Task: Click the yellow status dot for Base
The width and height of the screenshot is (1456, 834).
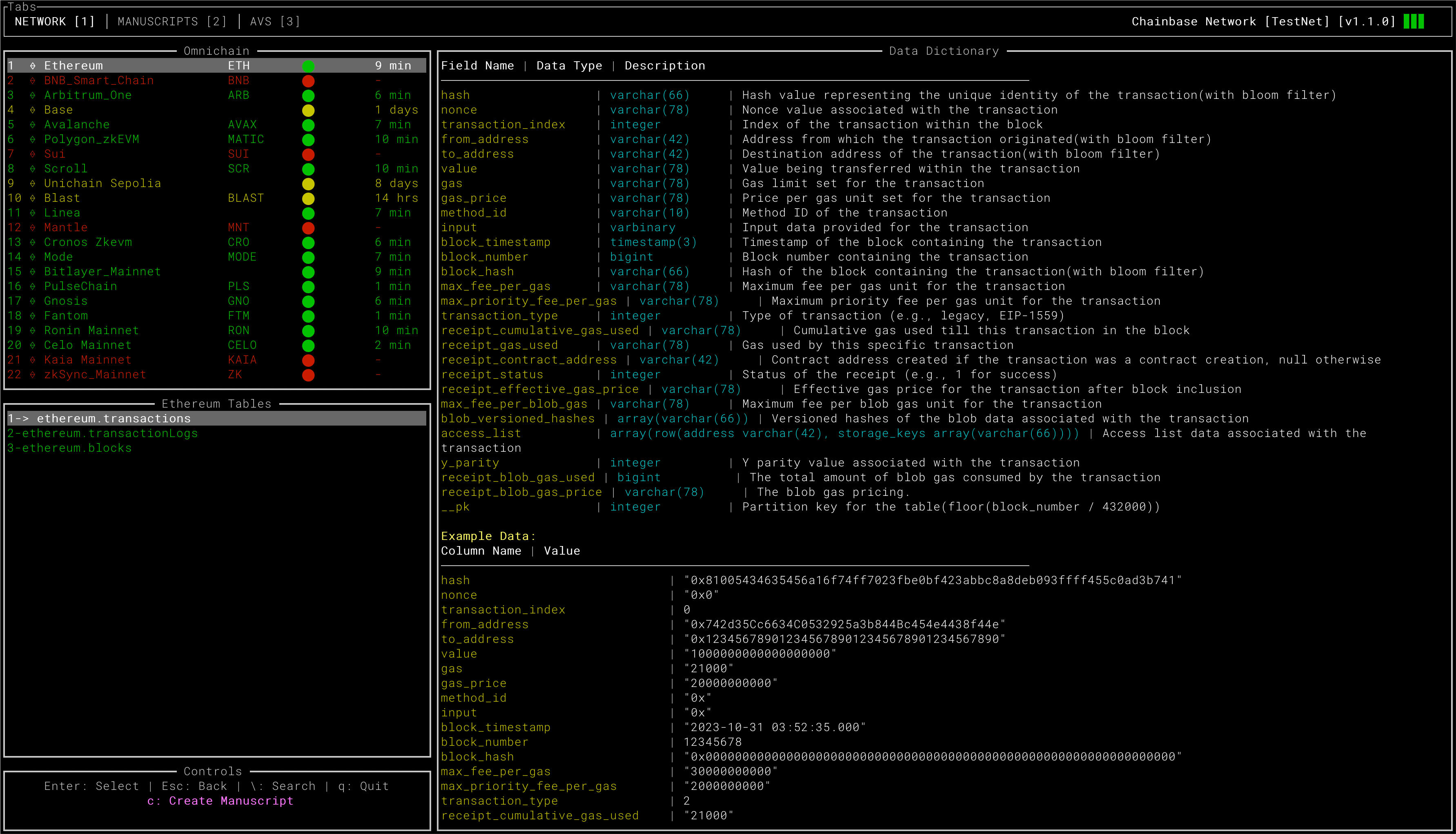Action: 308,110
